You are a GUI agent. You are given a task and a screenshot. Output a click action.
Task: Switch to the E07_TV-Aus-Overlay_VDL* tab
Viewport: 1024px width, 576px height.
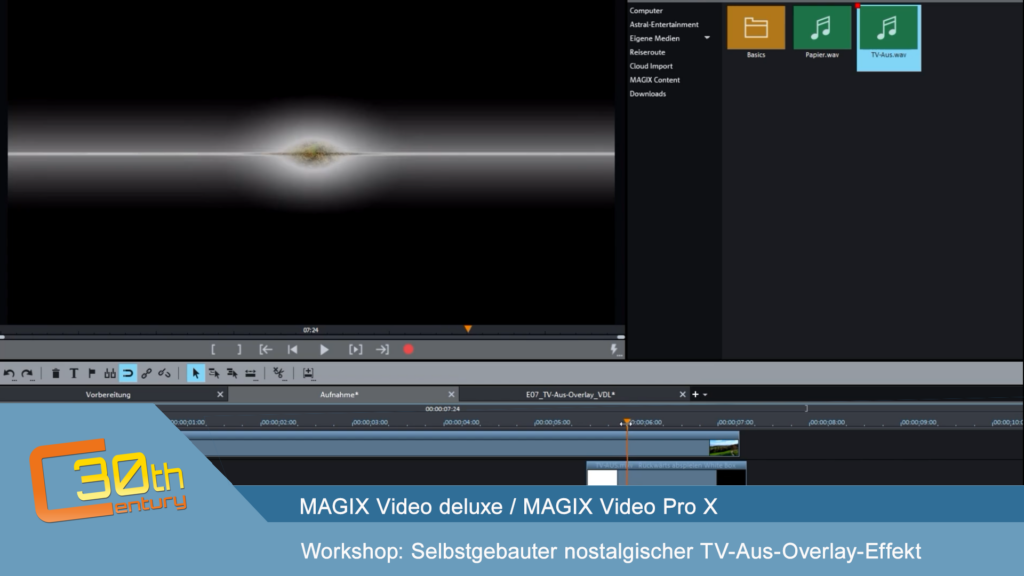[571, 394]
